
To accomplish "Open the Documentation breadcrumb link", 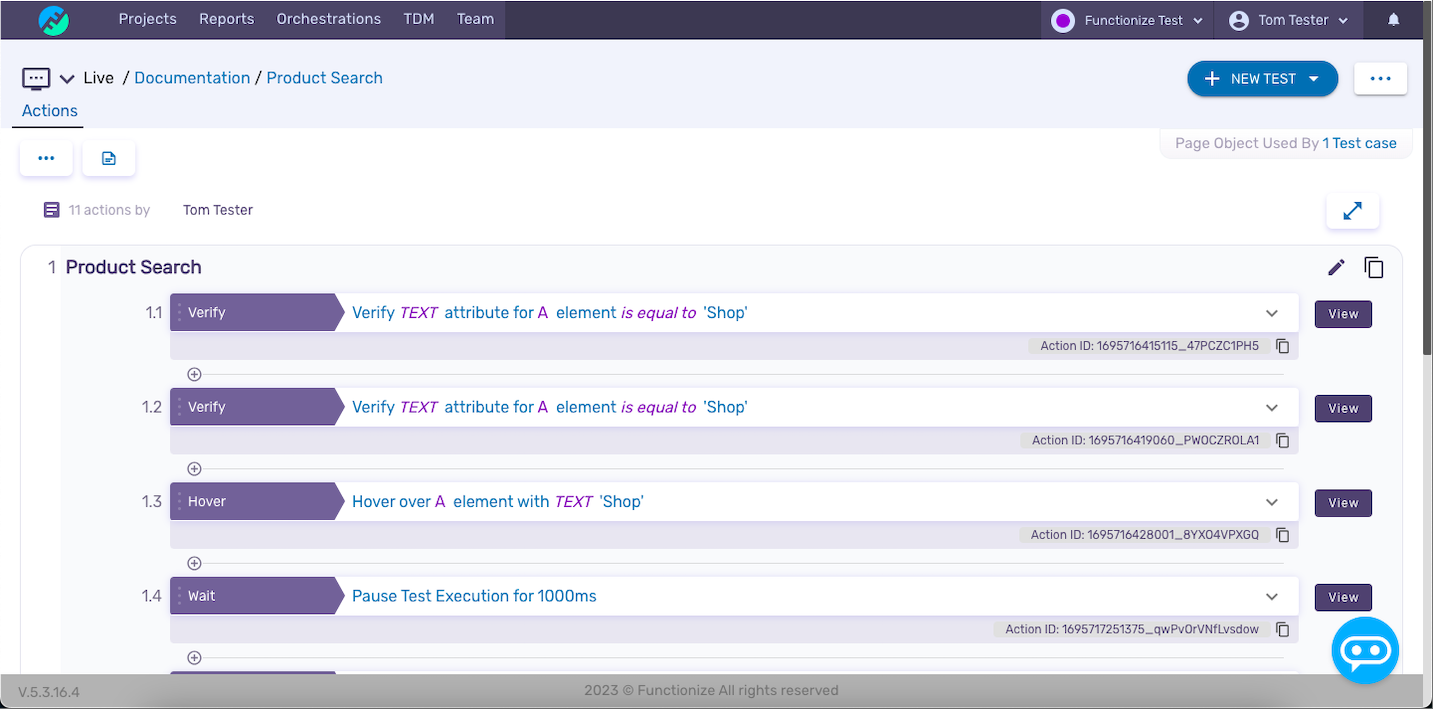I will [x=192, y=78].
